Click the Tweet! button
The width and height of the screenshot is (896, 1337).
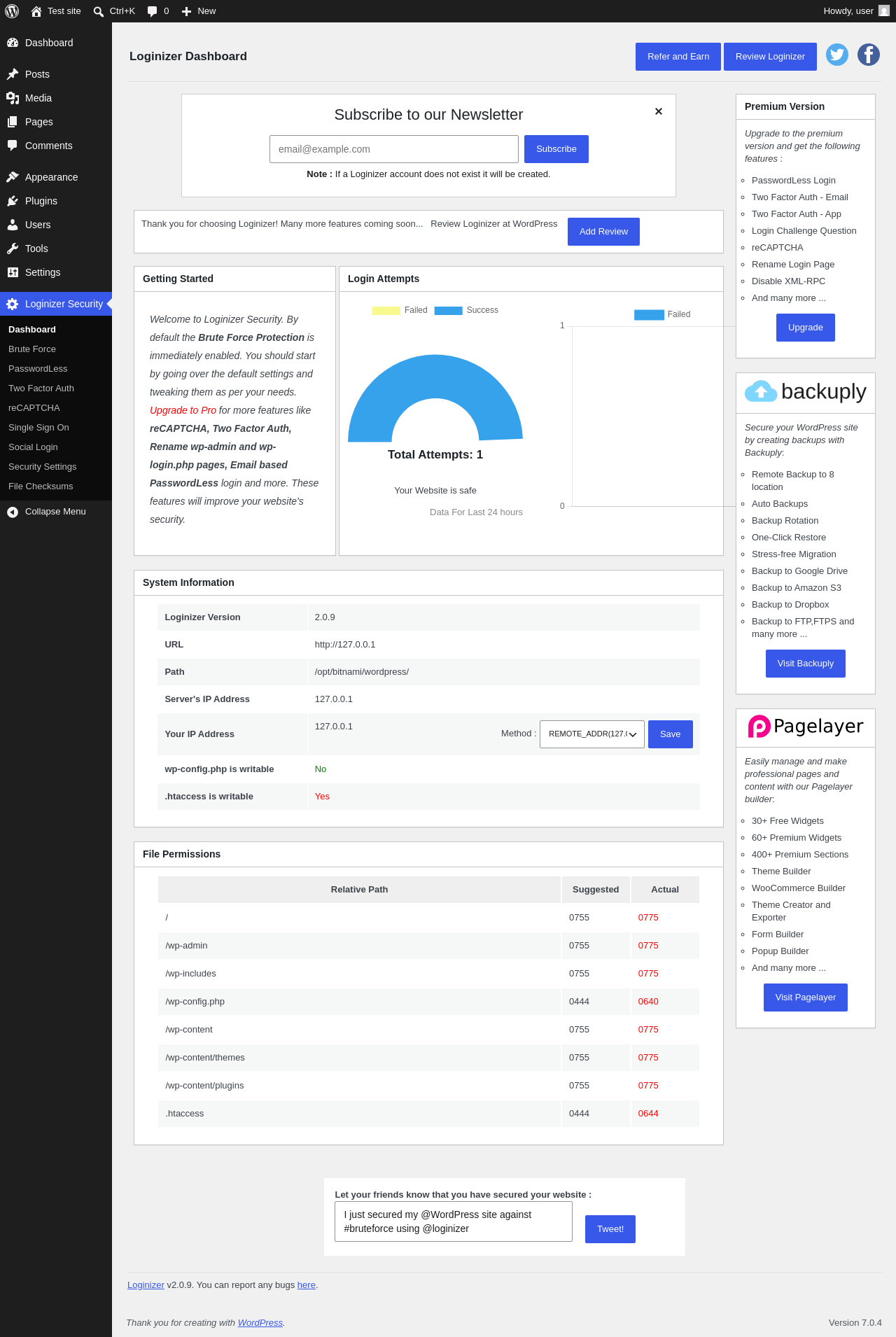coord(610,1229)
